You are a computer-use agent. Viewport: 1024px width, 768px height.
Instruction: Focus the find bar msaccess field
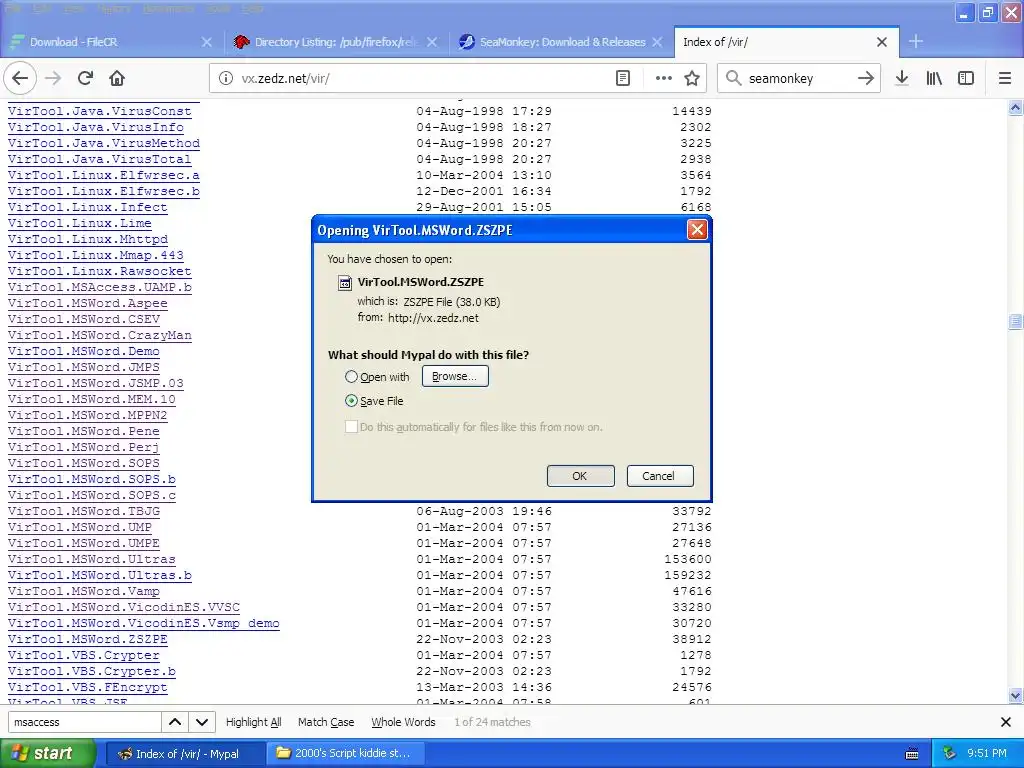(x=84, y=722)
